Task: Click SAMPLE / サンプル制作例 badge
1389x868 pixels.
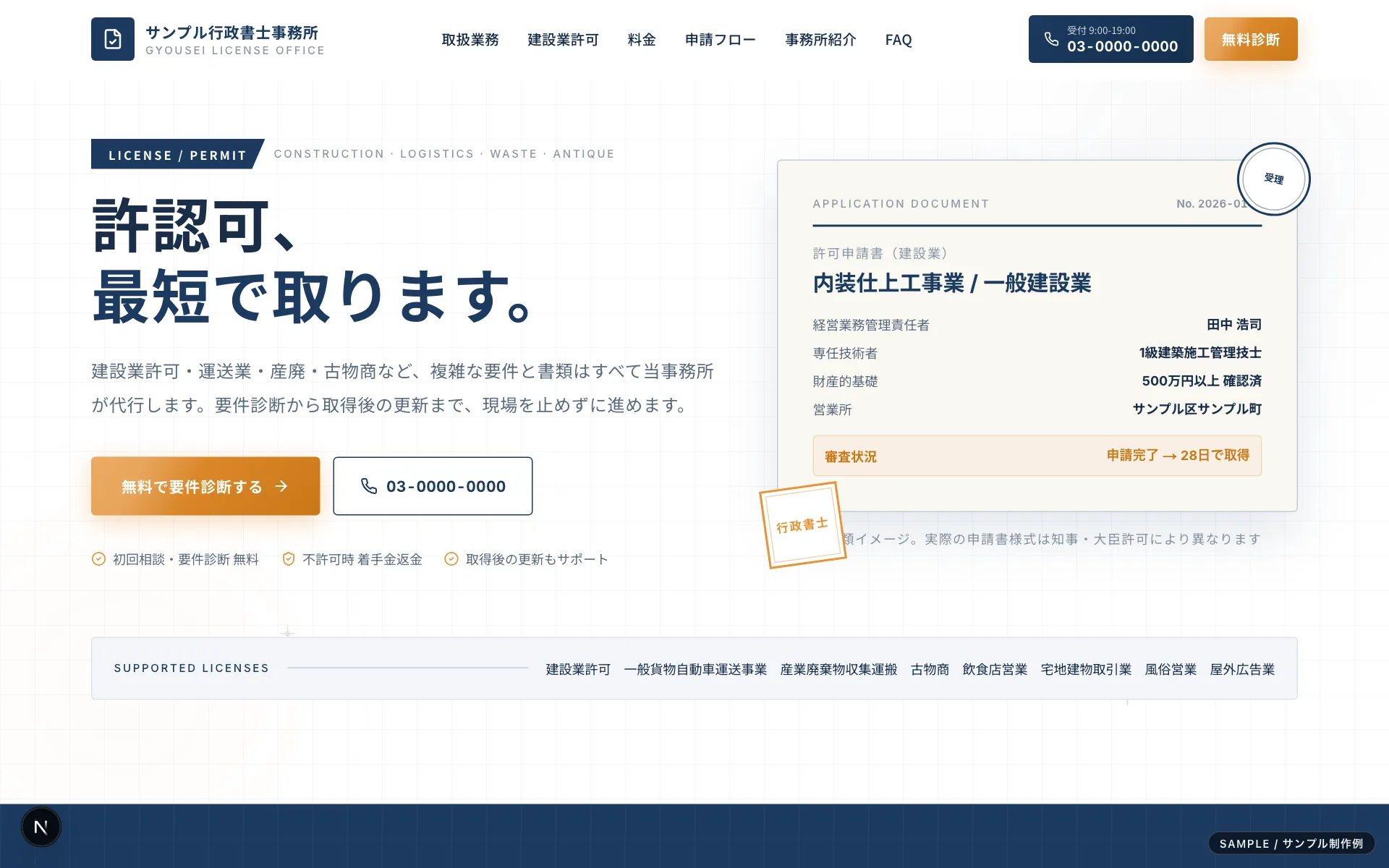Action: 1291,843
